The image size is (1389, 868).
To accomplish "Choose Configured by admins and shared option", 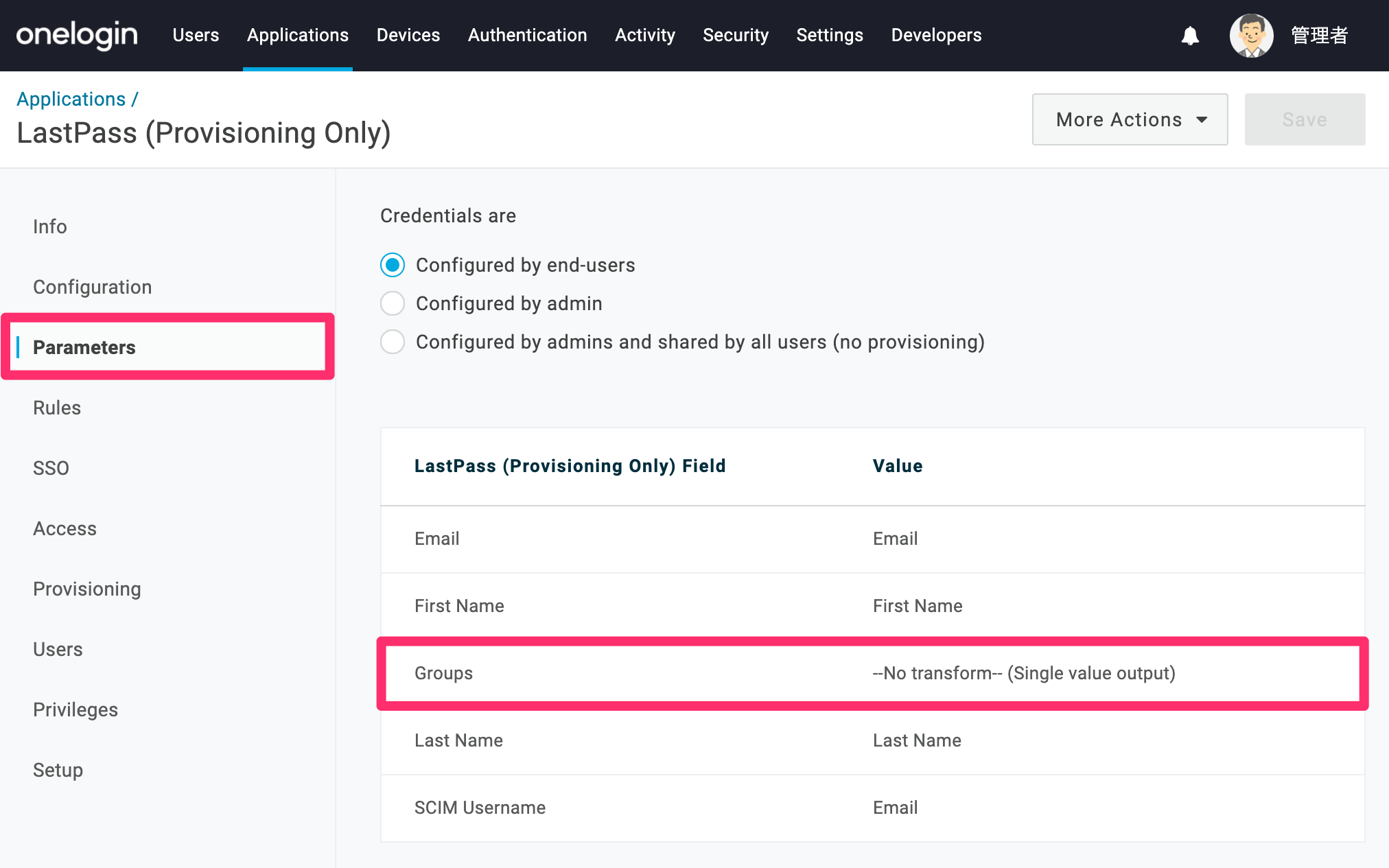I will pyautogui.click(x=393, y=342).
